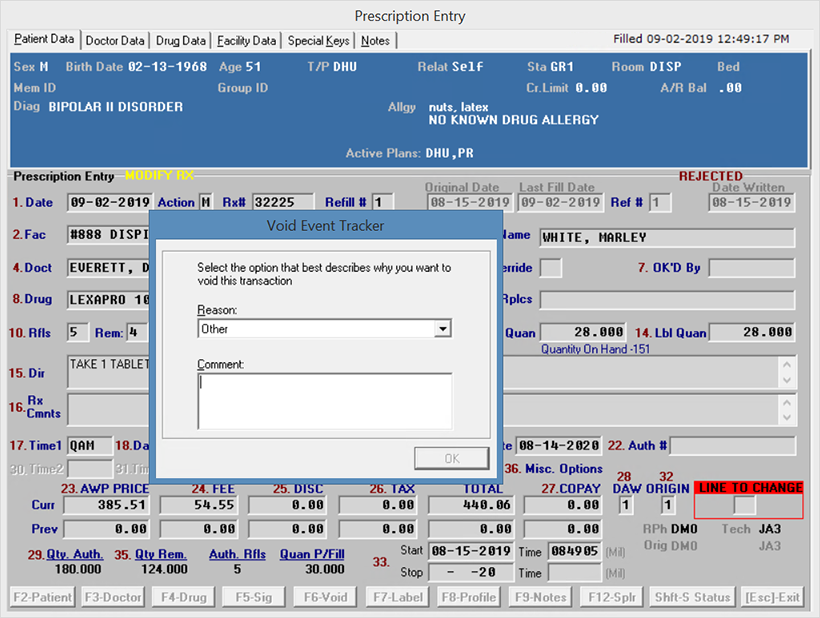Switch to the Doctor Data tab
The height and width of the screenshot is (618, 820).
pos(115,41)
